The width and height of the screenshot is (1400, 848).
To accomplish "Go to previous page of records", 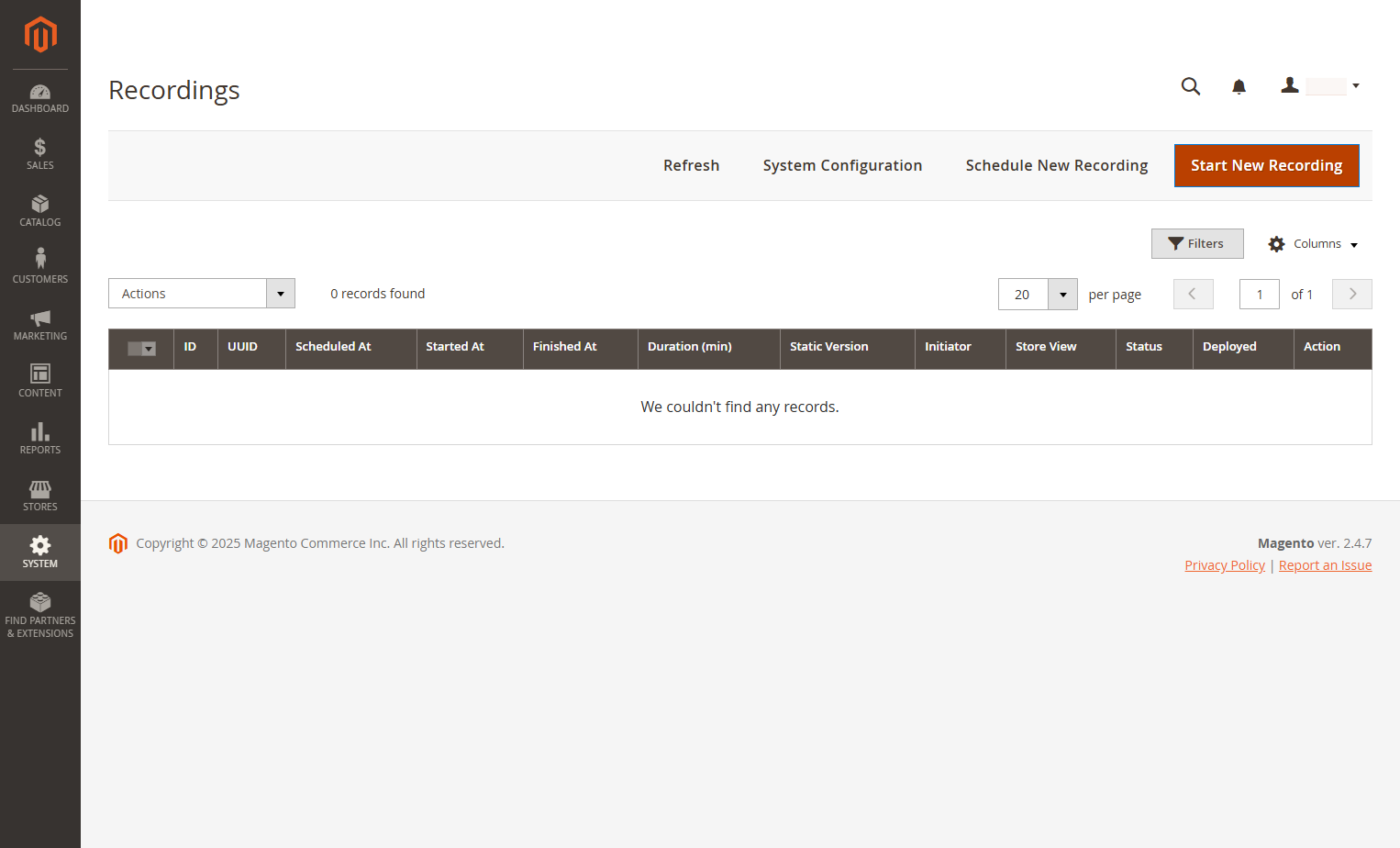I will pos(1194,295).
